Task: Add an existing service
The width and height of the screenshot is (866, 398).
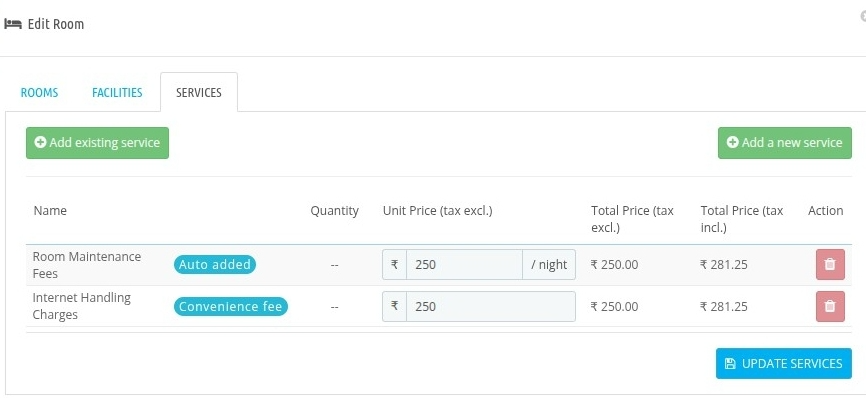Action: coord(97,143)
